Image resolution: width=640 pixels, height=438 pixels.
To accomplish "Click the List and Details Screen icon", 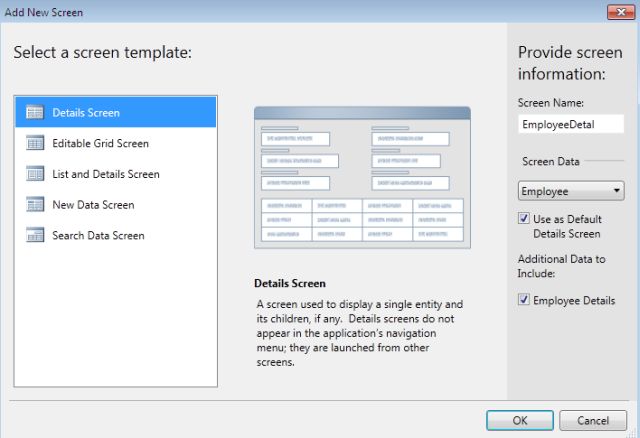I will click(x=35, y=174).
